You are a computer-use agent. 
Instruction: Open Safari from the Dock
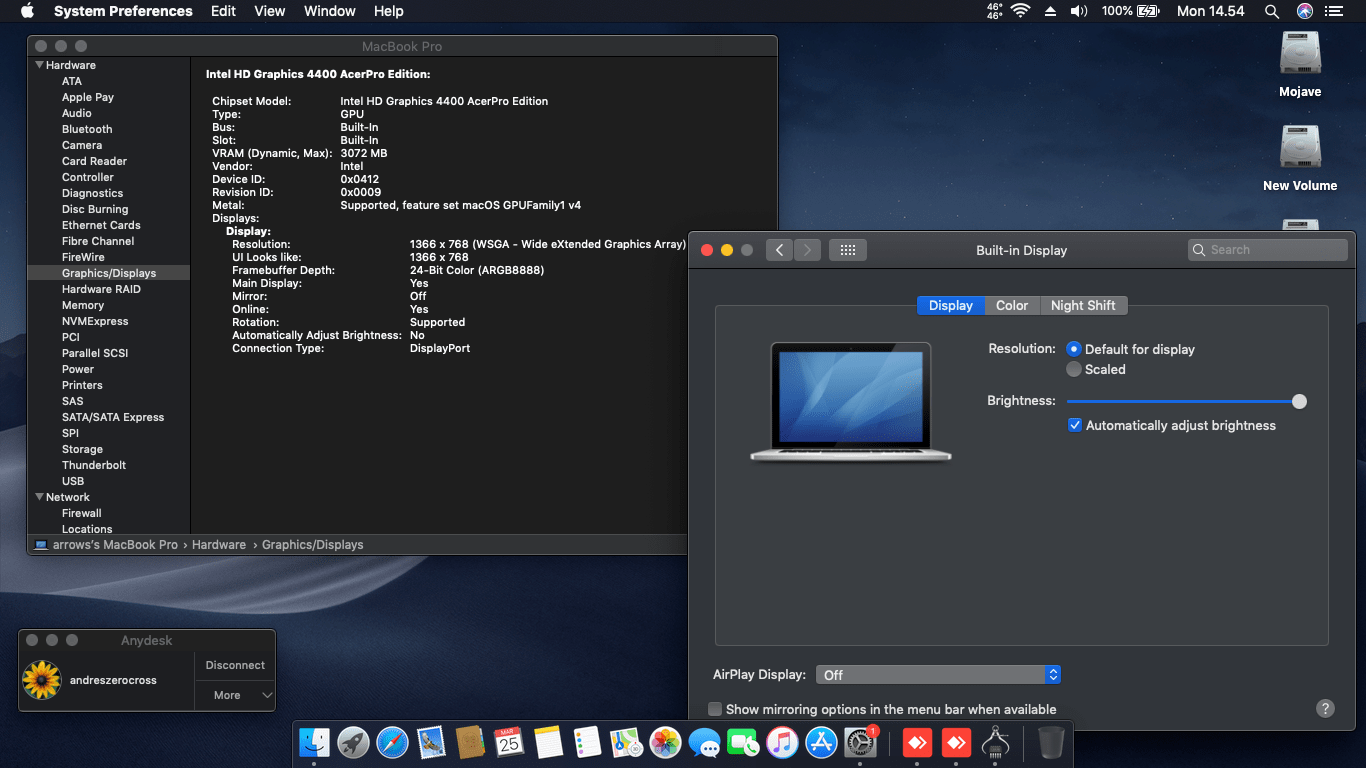(x=392, y=743)
